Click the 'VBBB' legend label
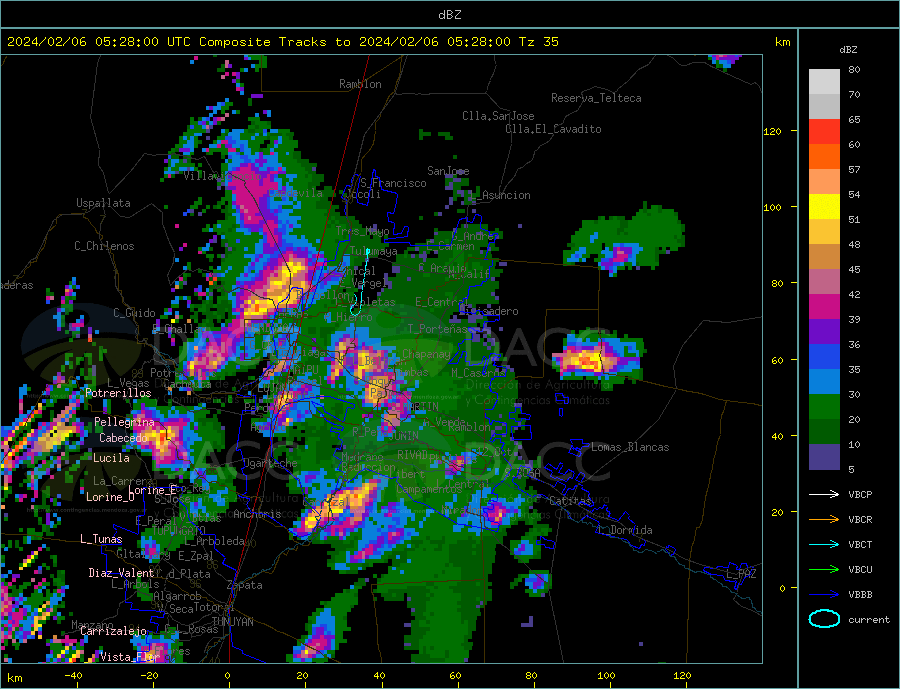 click(860, 594)
